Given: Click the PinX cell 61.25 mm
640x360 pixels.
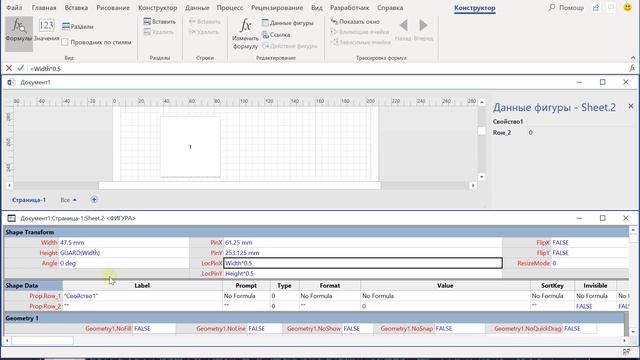Looking at the screenshot, I should 363,242.
